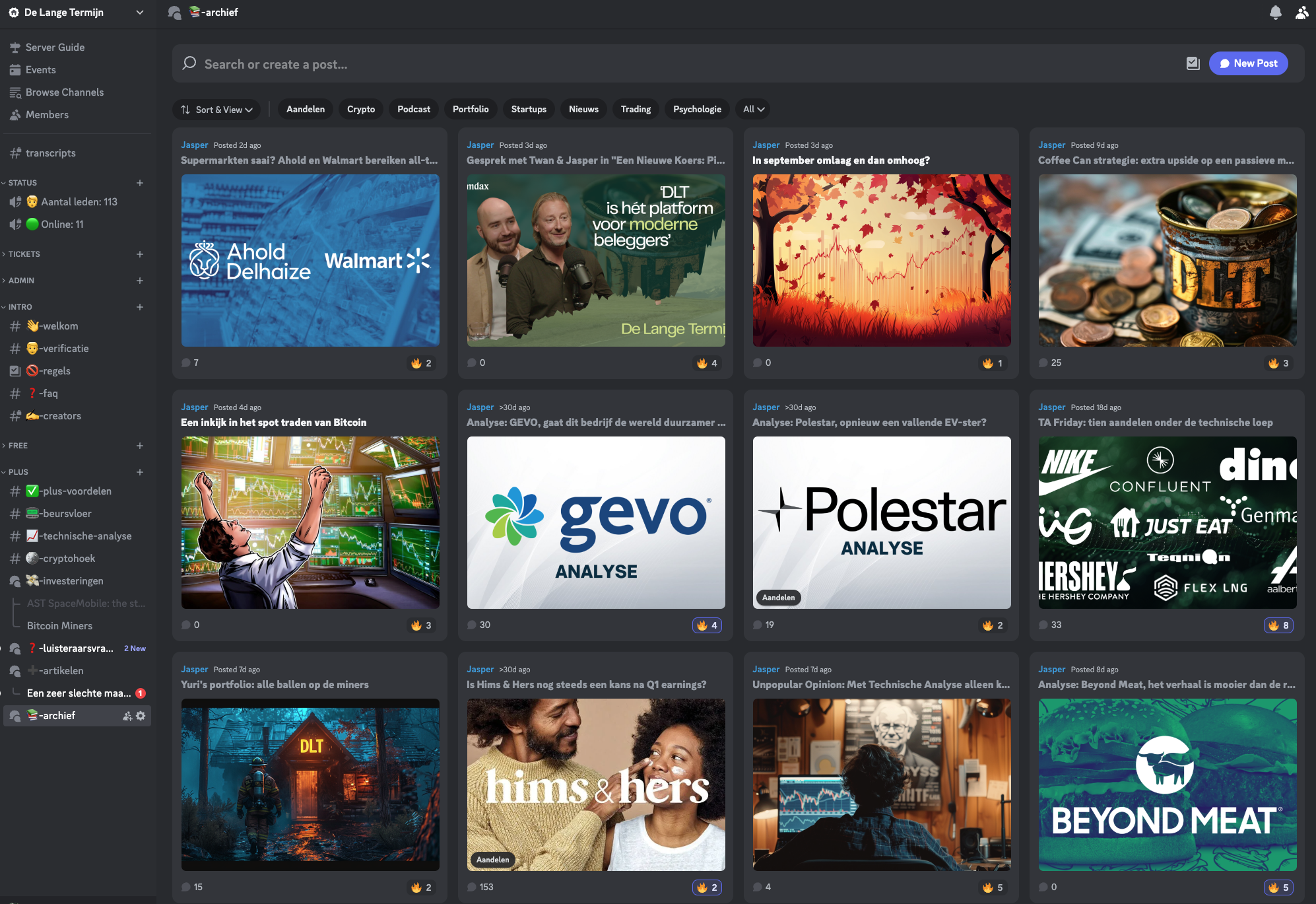Click fire reaction on Ahold Walmart post
1316x904 pixels.
(421, 363)
